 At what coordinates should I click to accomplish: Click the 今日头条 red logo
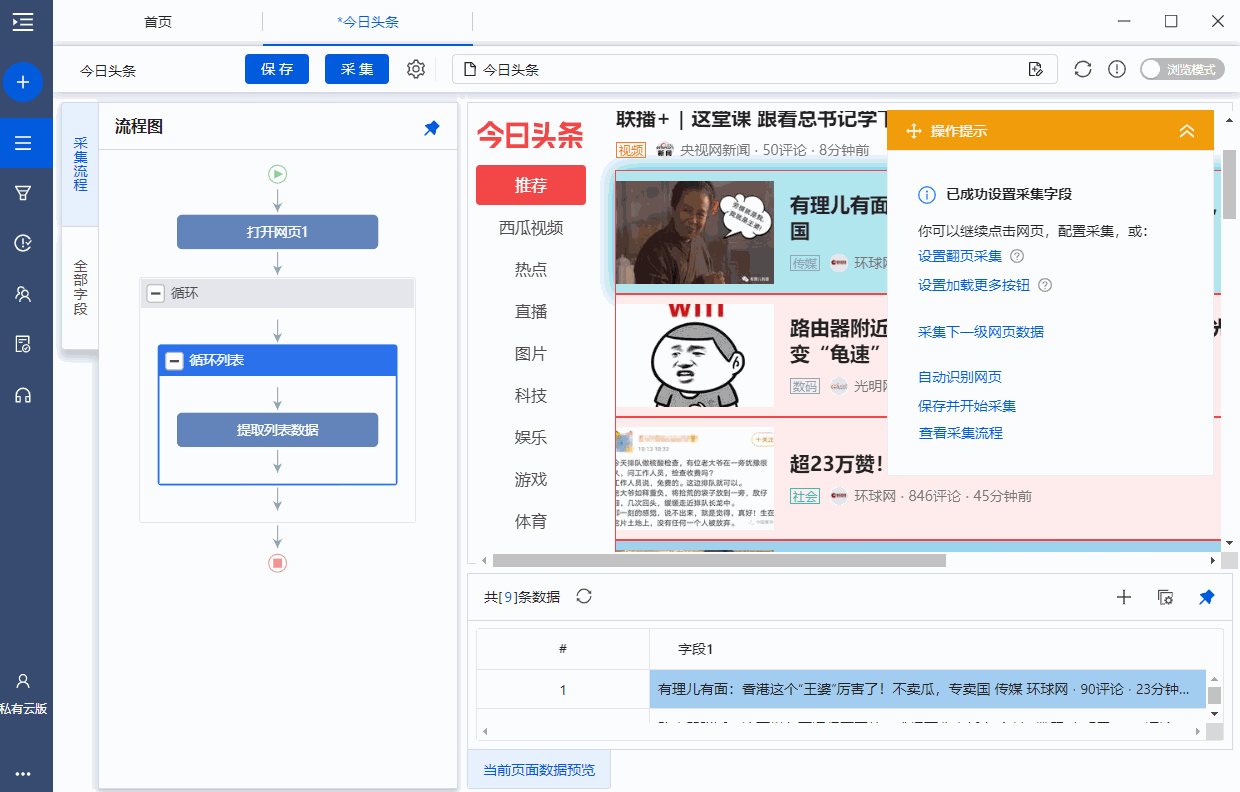(x=530, y=134)
